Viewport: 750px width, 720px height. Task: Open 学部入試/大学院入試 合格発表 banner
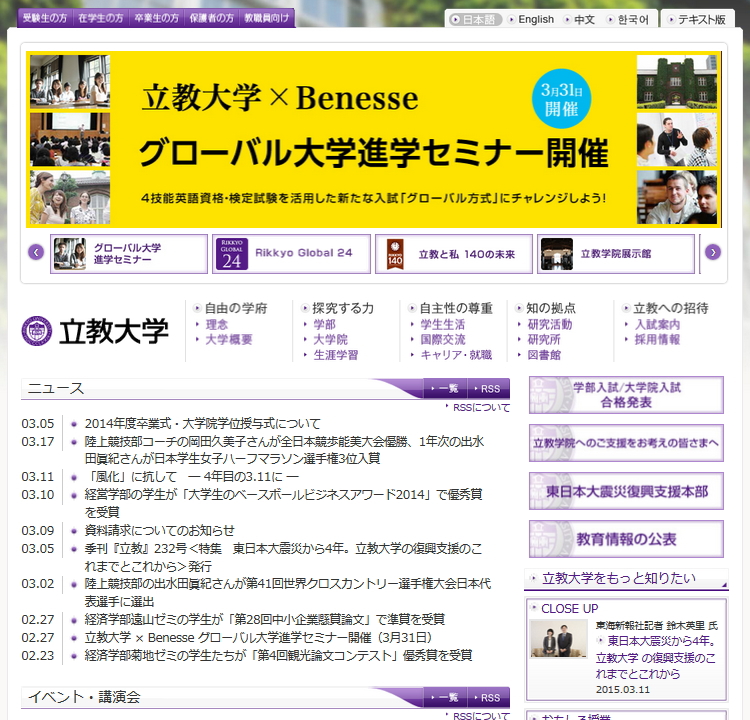click(x=626, y=394)
